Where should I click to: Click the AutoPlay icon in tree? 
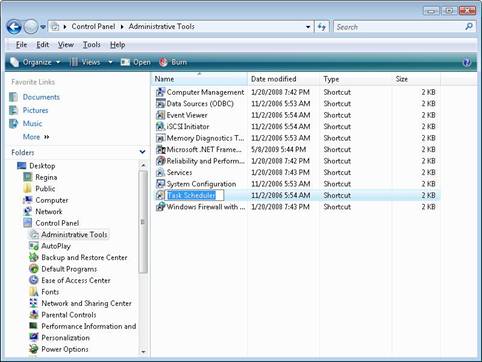pos(34,246)
